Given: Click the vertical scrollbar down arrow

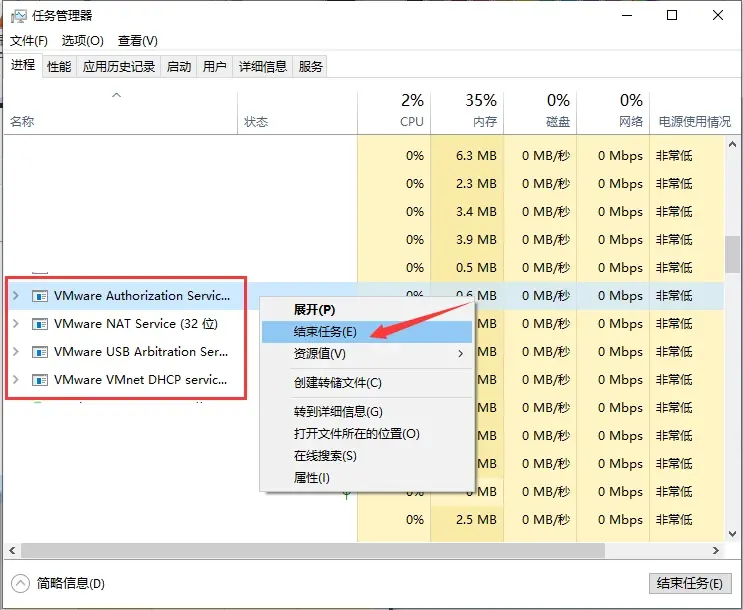Looking at the screenshot, I should coord(732,534).
